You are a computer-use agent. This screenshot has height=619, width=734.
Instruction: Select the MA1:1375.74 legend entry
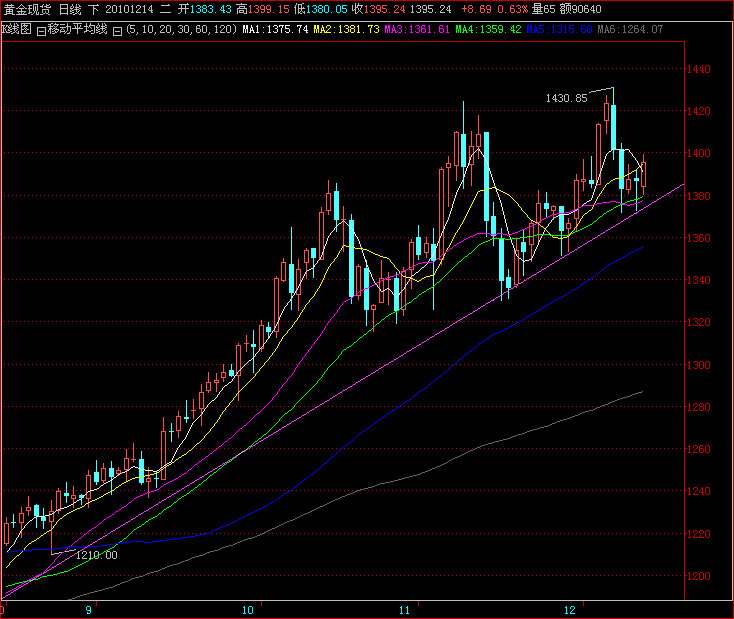[x=275, y=29]
